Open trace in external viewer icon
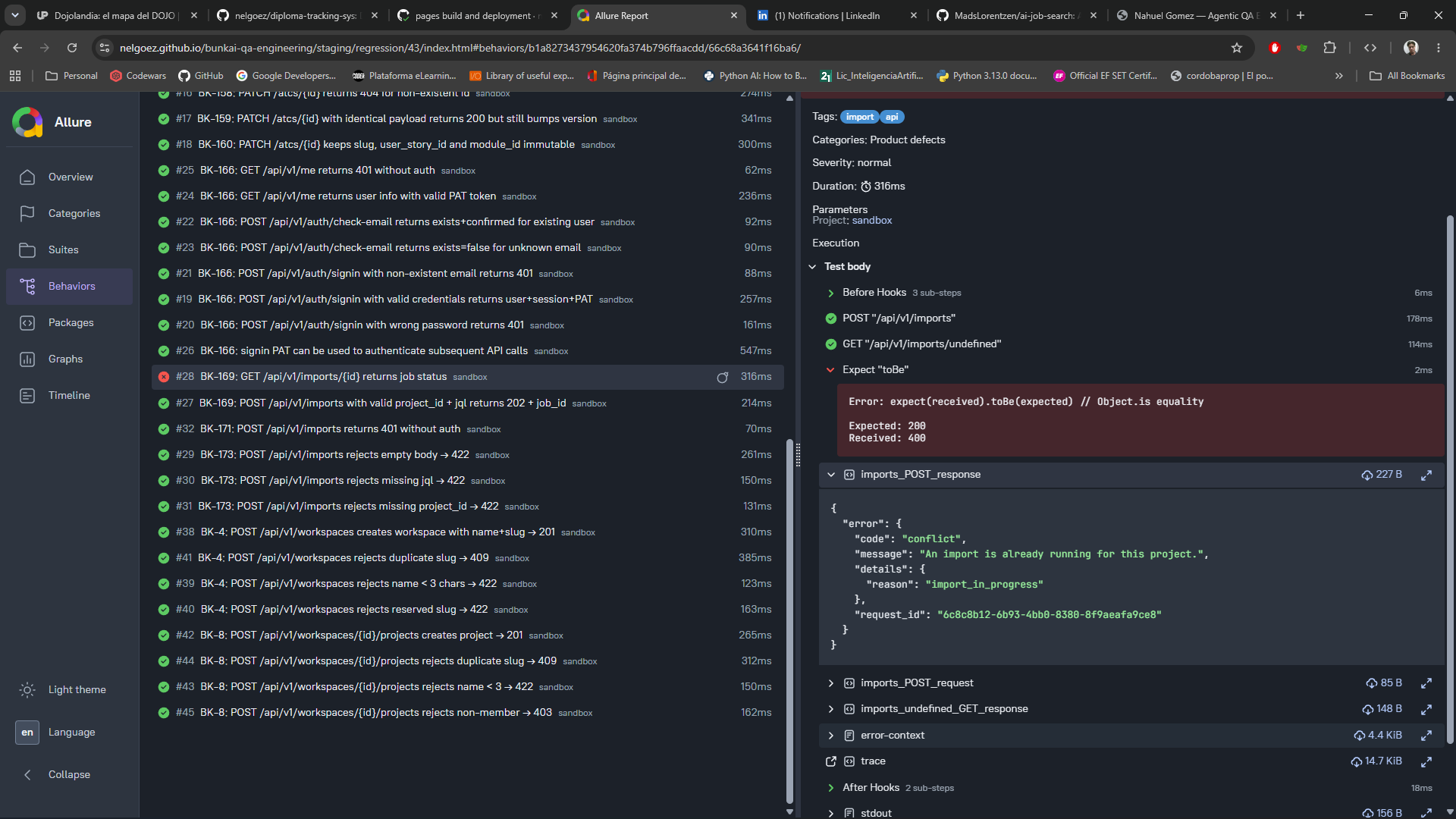Viewport: 1456px width, 819px height. pyautogui.click(x=831, y=761)
